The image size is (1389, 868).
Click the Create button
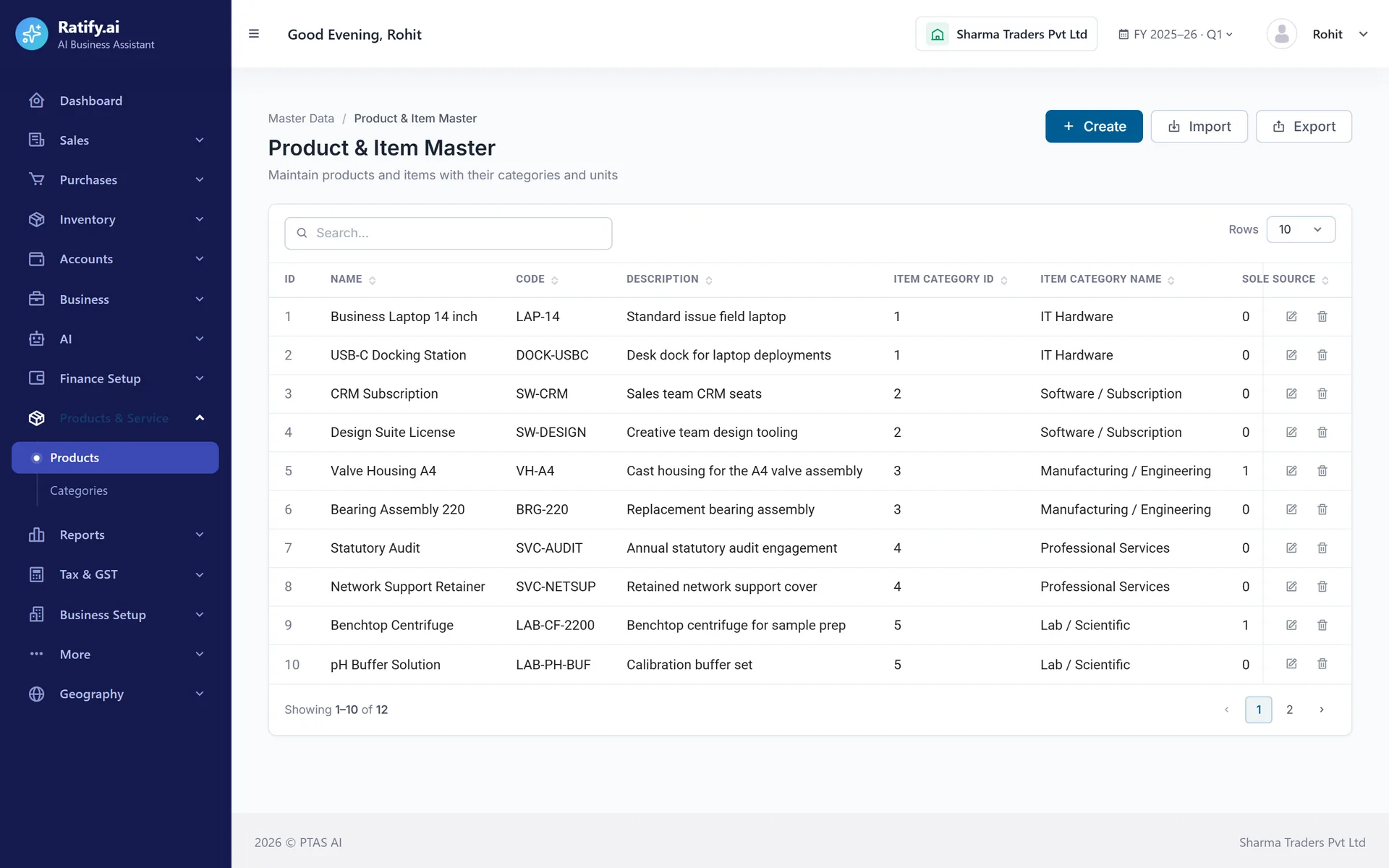(x=1094, y=127)
